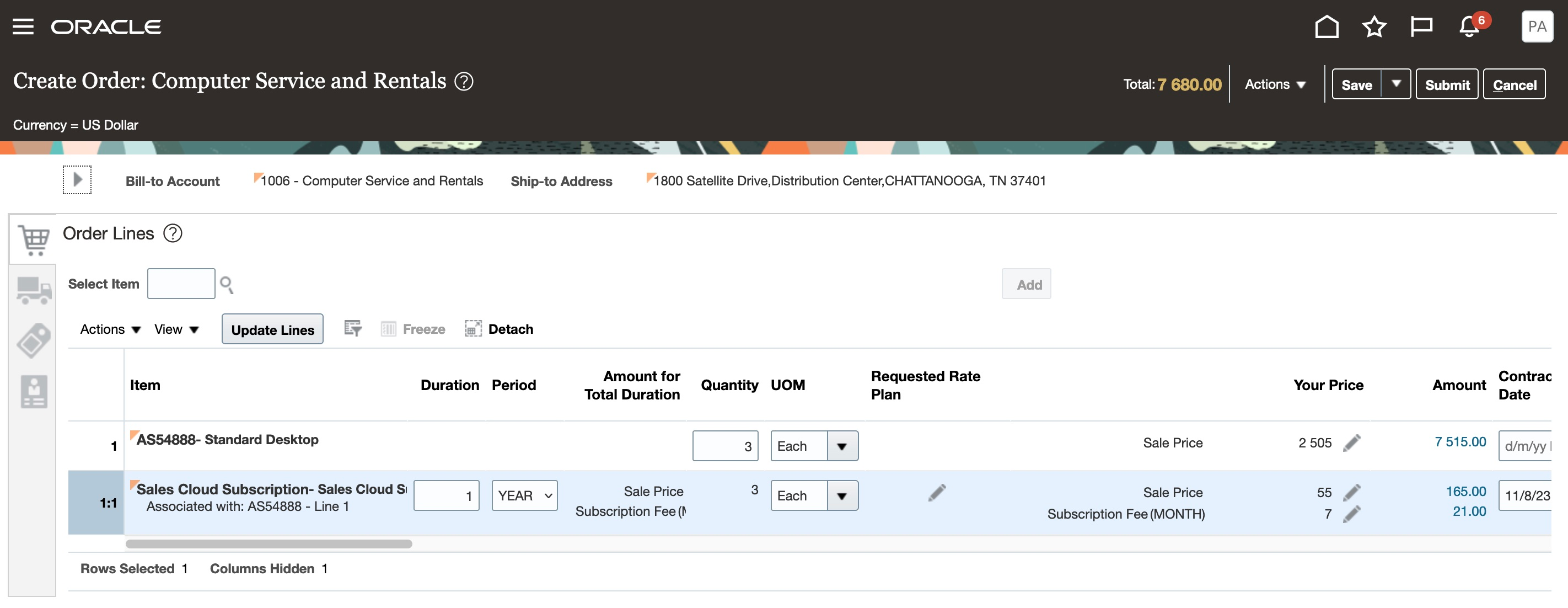1568x608 pixels.
Task: Select the Order Lines cart tab icon
Action: 34,239
